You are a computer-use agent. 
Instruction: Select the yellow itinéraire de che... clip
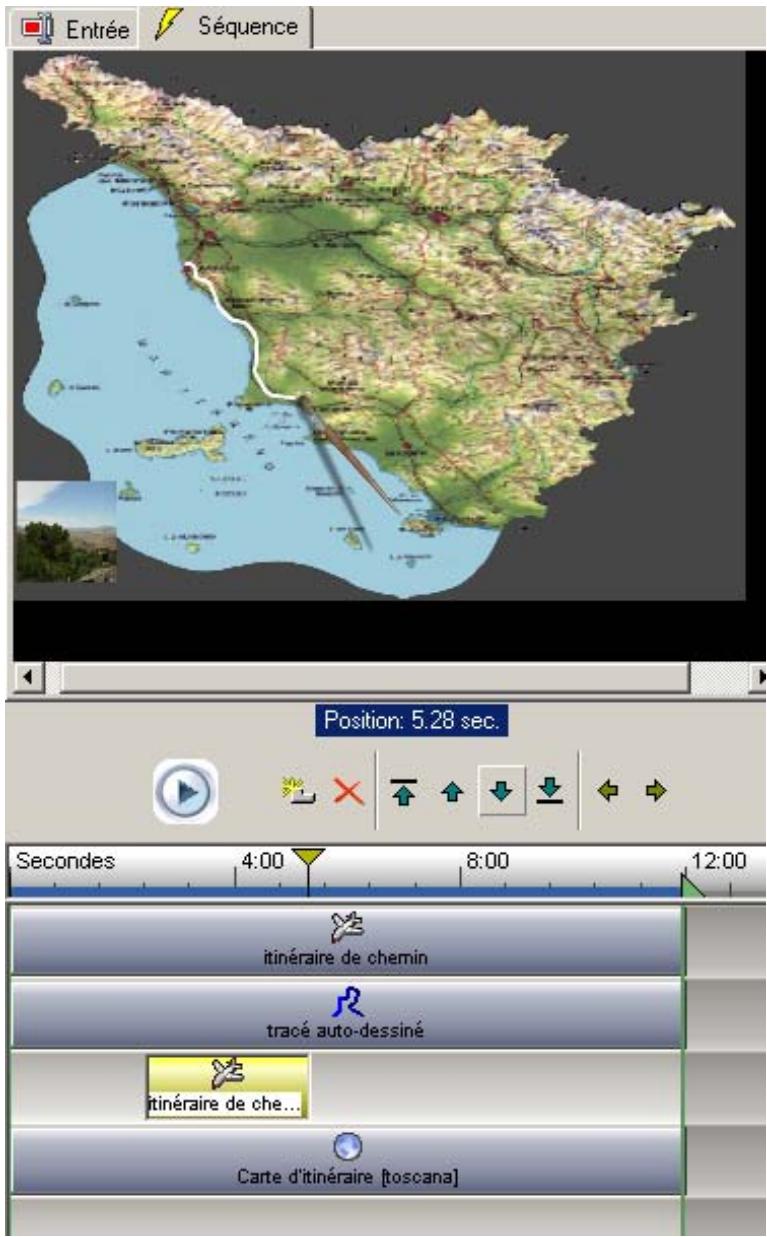[x=227, y=1087]
